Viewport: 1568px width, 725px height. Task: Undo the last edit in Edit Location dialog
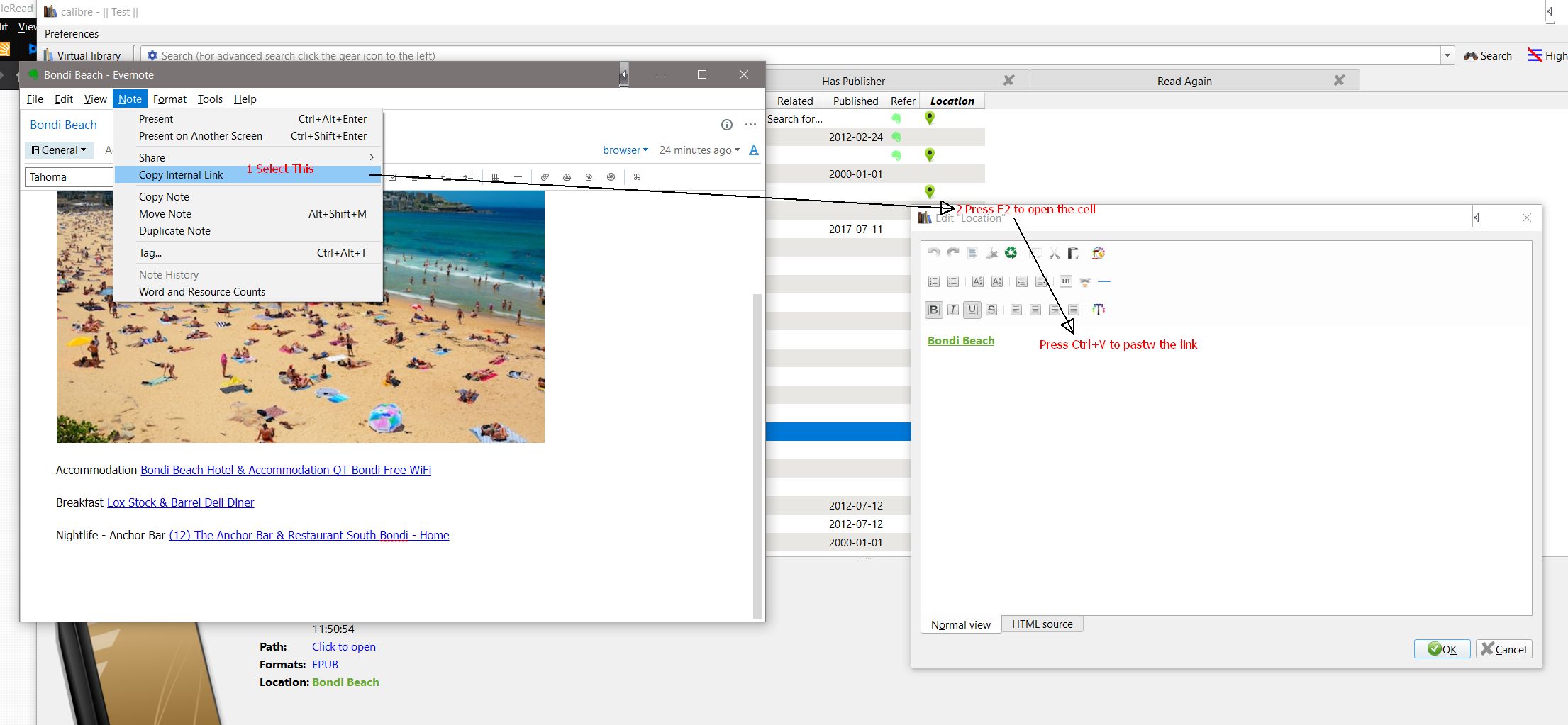click(x=933, y=253)
